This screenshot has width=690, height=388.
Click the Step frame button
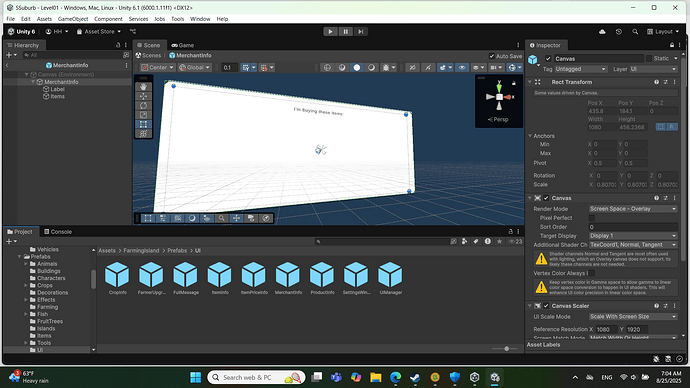[360, 32]
